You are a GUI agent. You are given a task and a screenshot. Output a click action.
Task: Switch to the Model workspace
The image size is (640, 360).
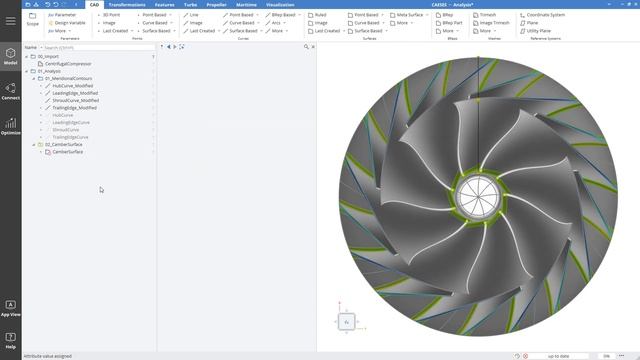click(11, 56)
